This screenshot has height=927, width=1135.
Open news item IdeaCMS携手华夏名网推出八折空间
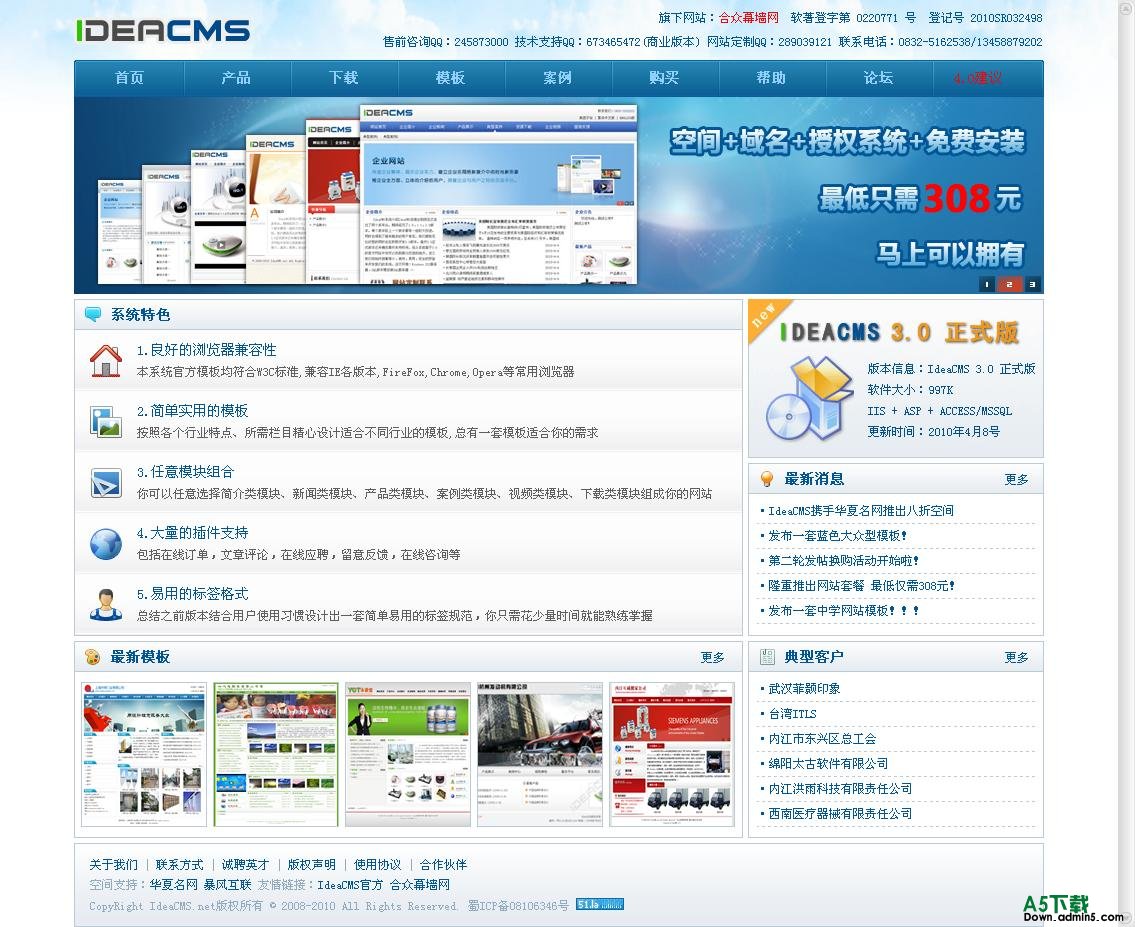click(861, 510)
